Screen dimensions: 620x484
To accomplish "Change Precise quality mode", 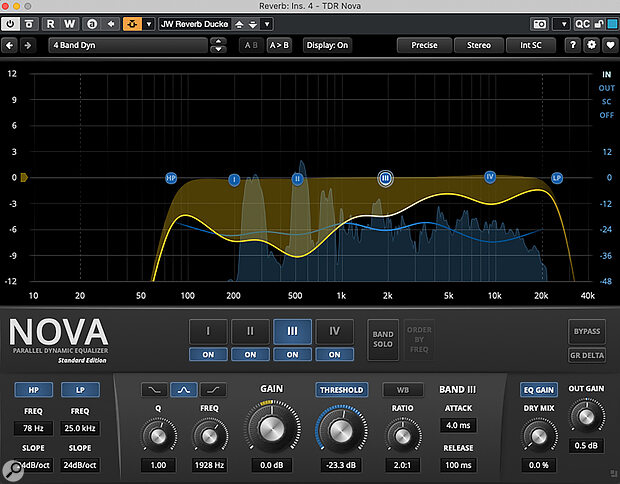I will coord(424,45).
